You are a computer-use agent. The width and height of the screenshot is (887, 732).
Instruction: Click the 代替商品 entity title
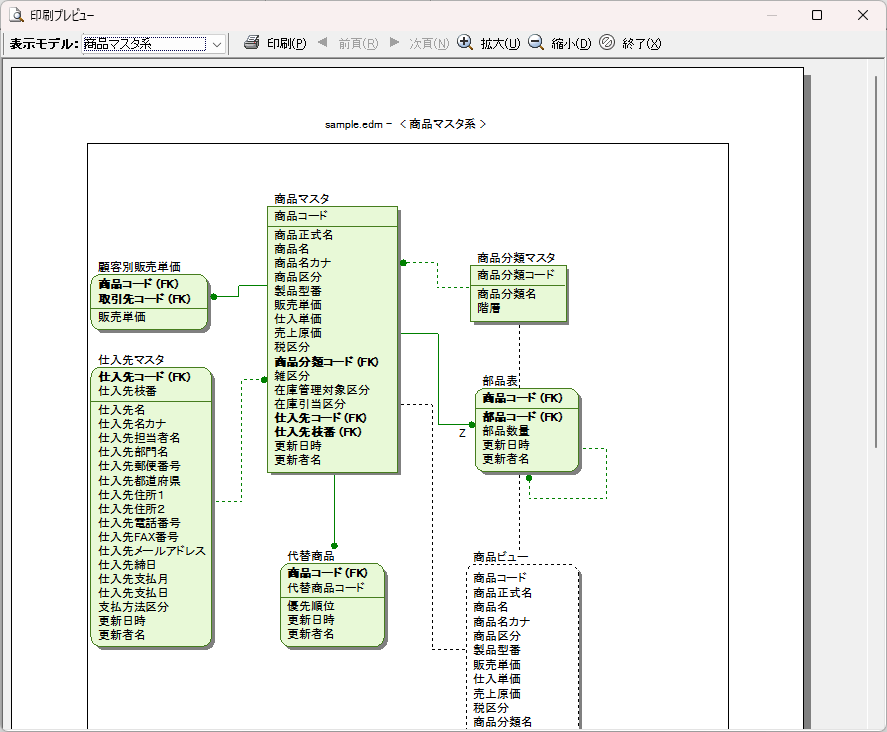click(x=311, y=556)
